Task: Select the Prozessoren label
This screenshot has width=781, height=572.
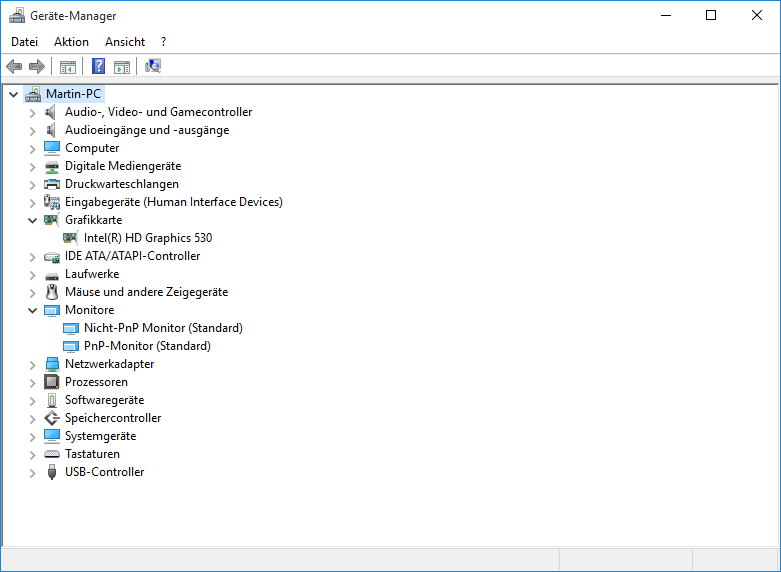Action: [97, 382]
